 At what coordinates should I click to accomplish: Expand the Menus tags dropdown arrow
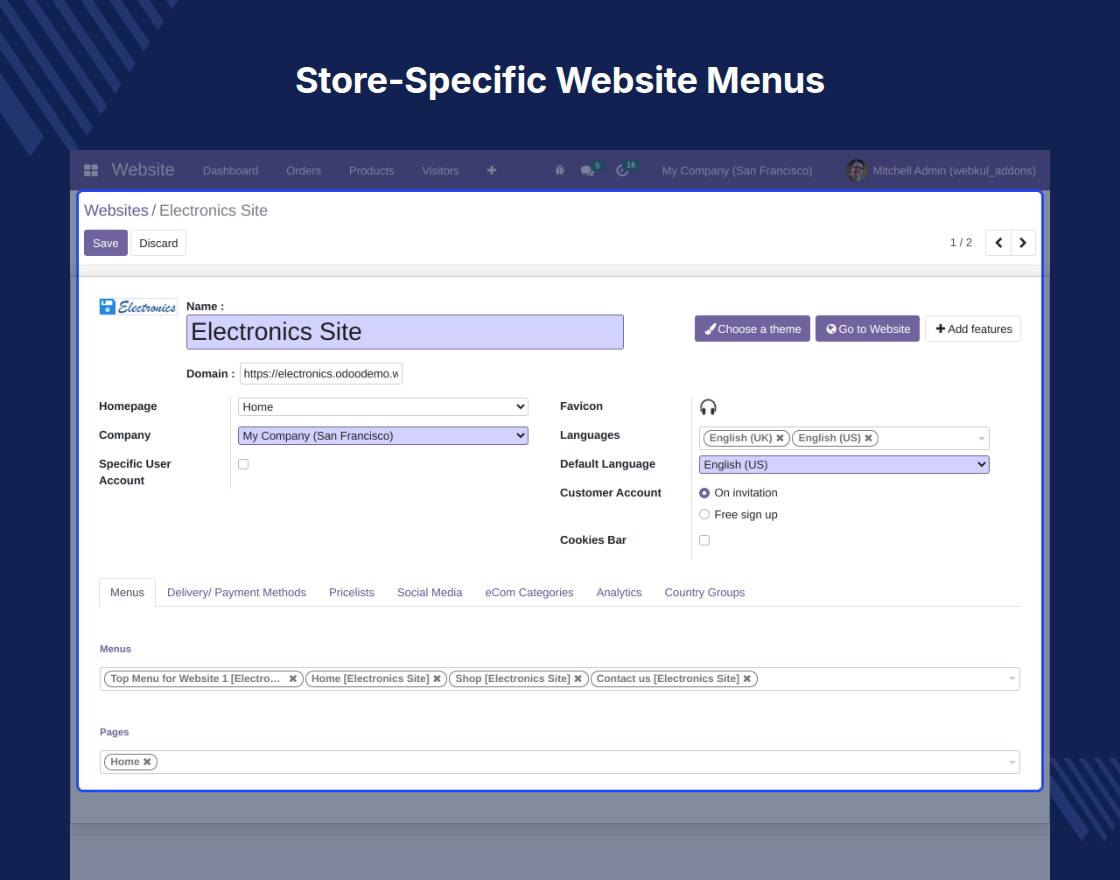[1012, 679]
